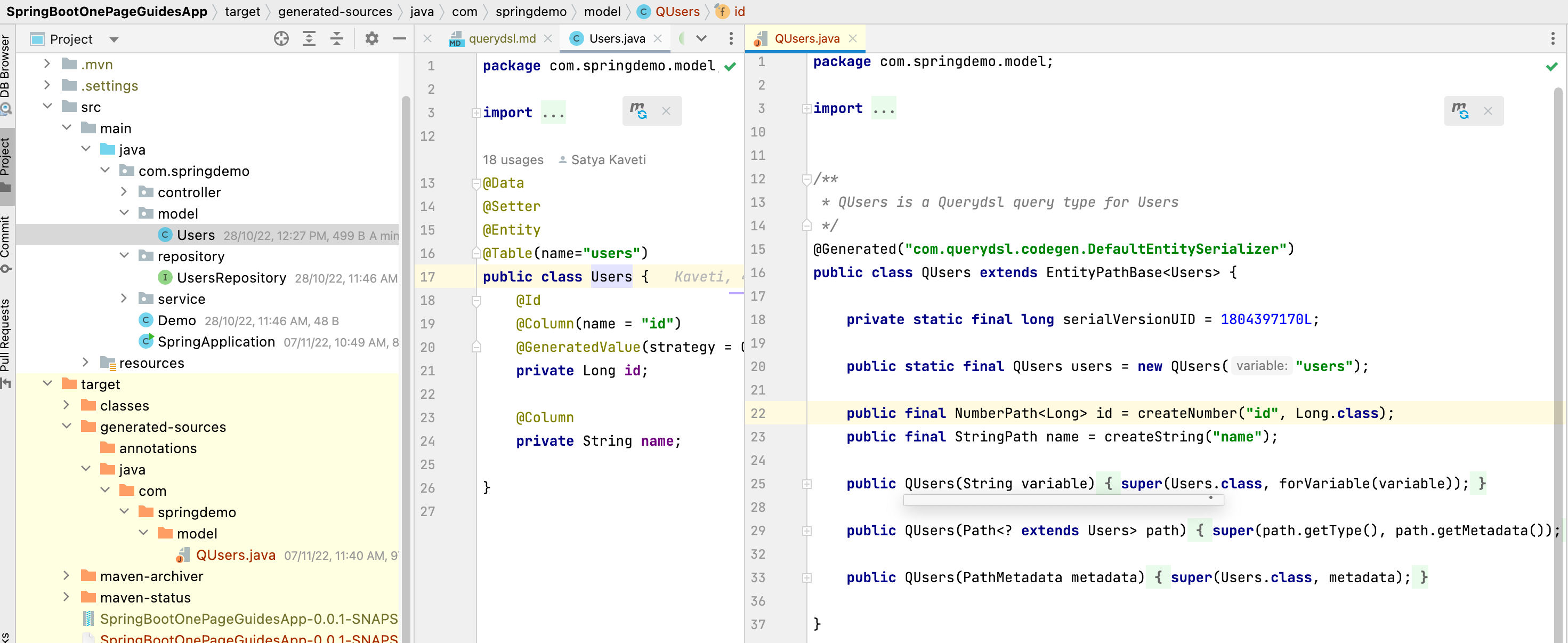Click Maven reload icon in QUsers editor
This screenshot has height=643, width=1568.
pos(1460,111)
